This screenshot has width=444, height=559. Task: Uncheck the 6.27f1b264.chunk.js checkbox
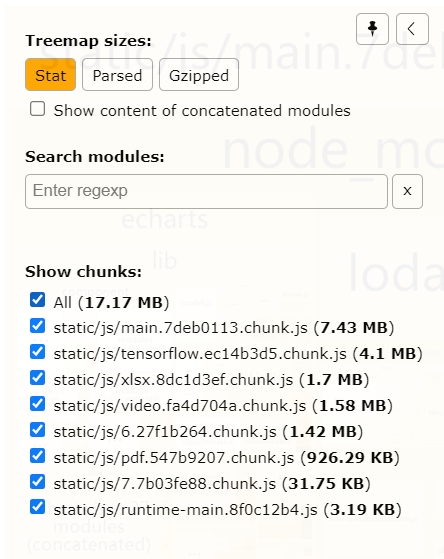coord(37,430)
